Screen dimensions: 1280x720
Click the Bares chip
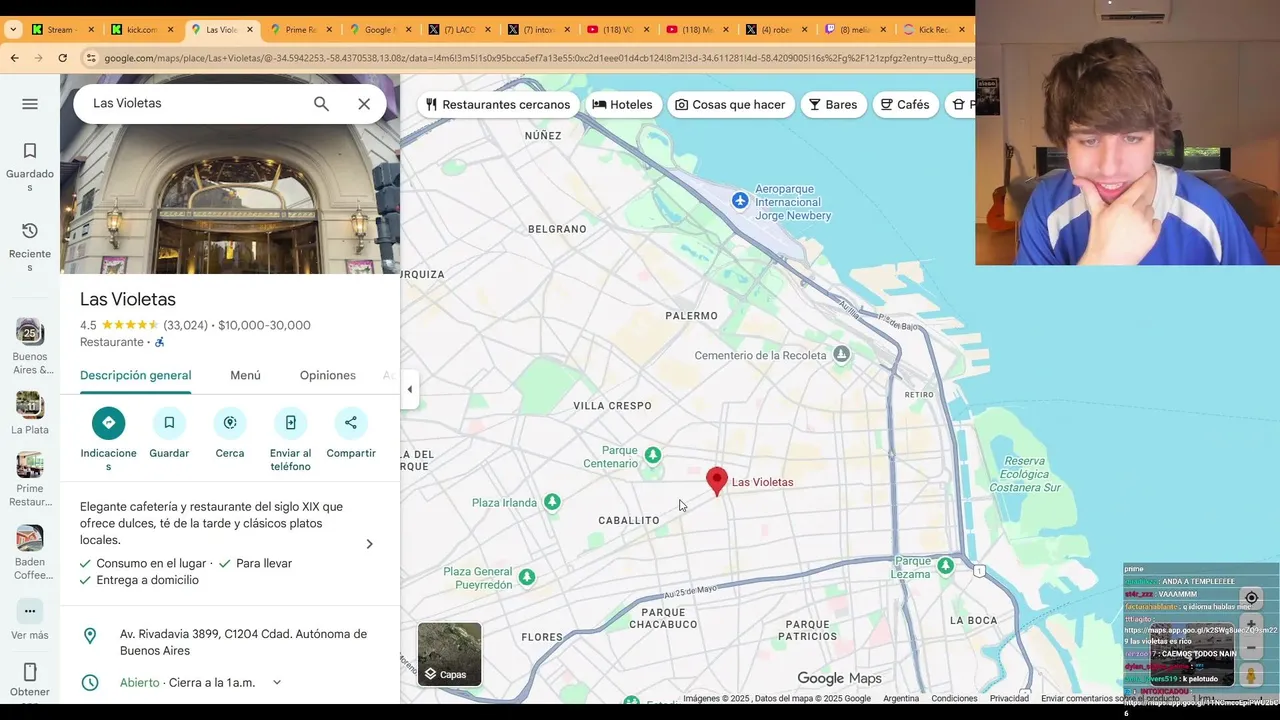[834, 104]
